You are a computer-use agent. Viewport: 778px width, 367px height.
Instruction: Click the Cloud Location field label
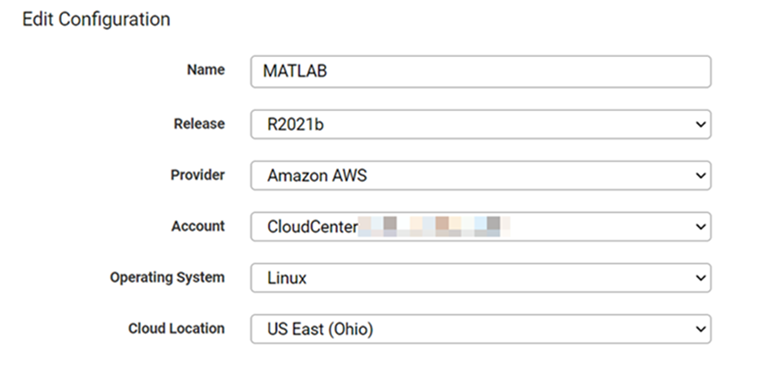pos(176,328)
